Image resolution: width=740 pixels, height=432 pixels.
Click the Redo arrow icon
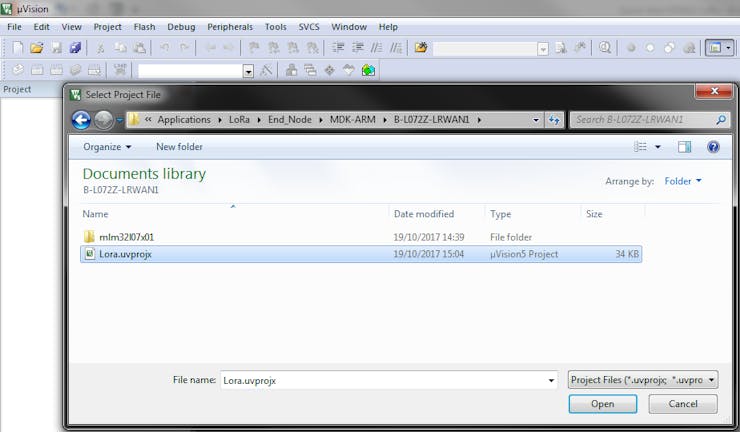coord(185,48)
